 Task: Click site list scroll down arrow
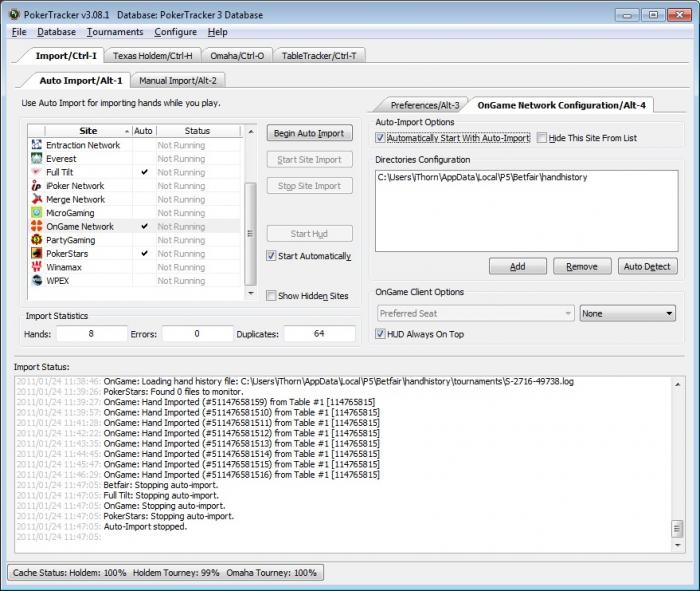coord(250,293)
